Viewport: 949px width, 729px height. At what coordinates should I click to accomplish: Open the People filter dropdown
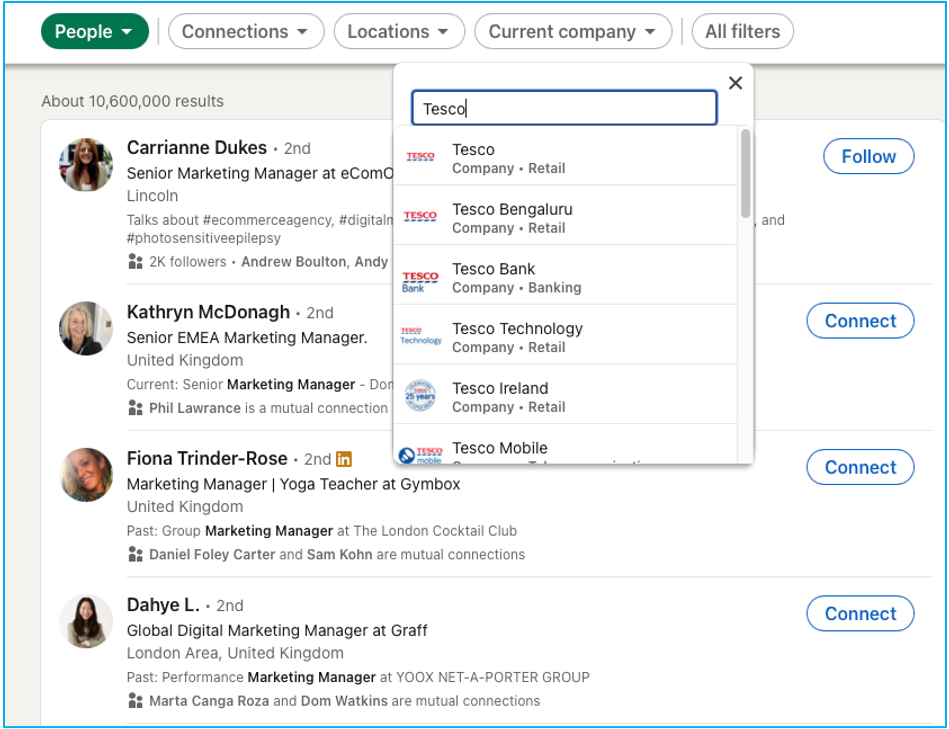[94, 31]
